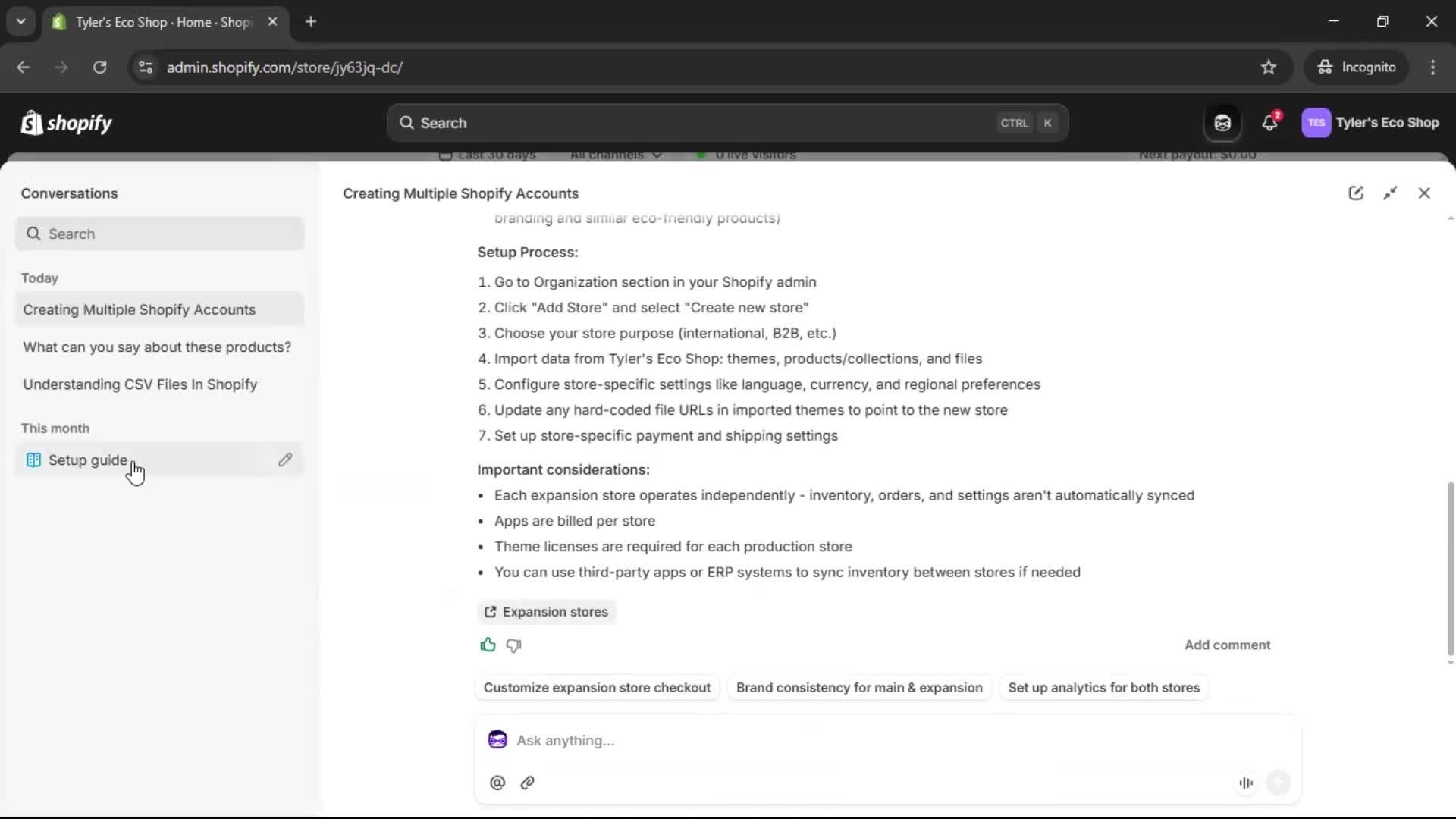Open the Sidekick assistant icon in top bar
The width and height of the screenshot is (1456, 819).
(1222, 122)
